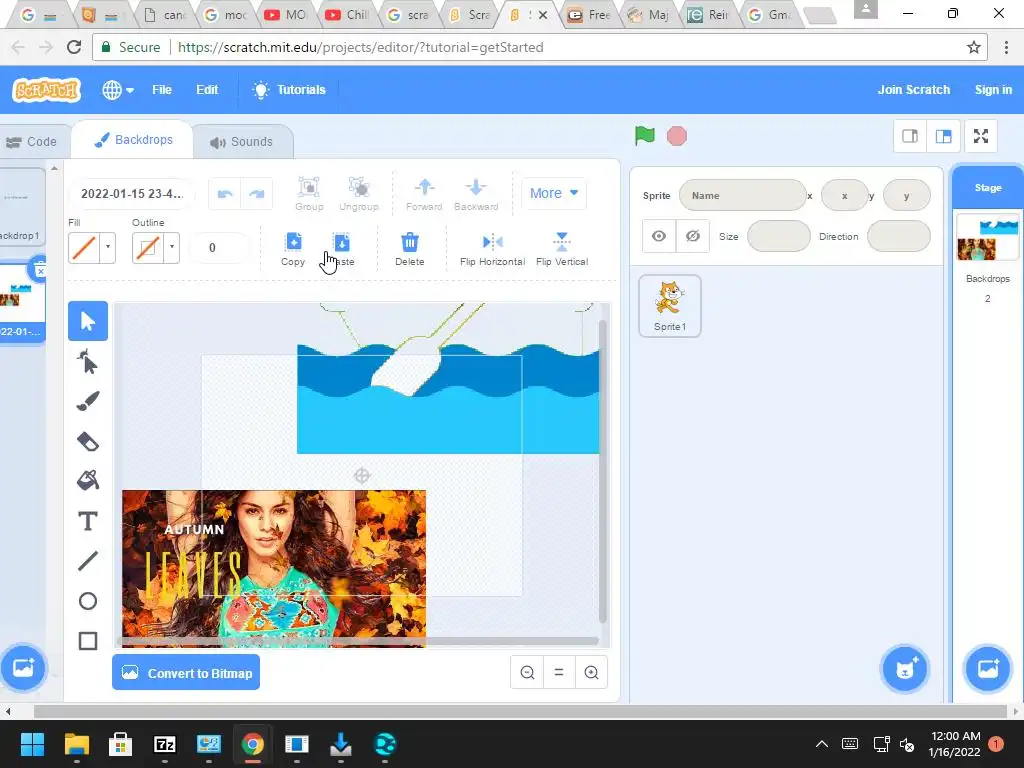Open 7-Zip from the taskbar
The width and height of the screenshot is (1024, 768).
[165, 744]
